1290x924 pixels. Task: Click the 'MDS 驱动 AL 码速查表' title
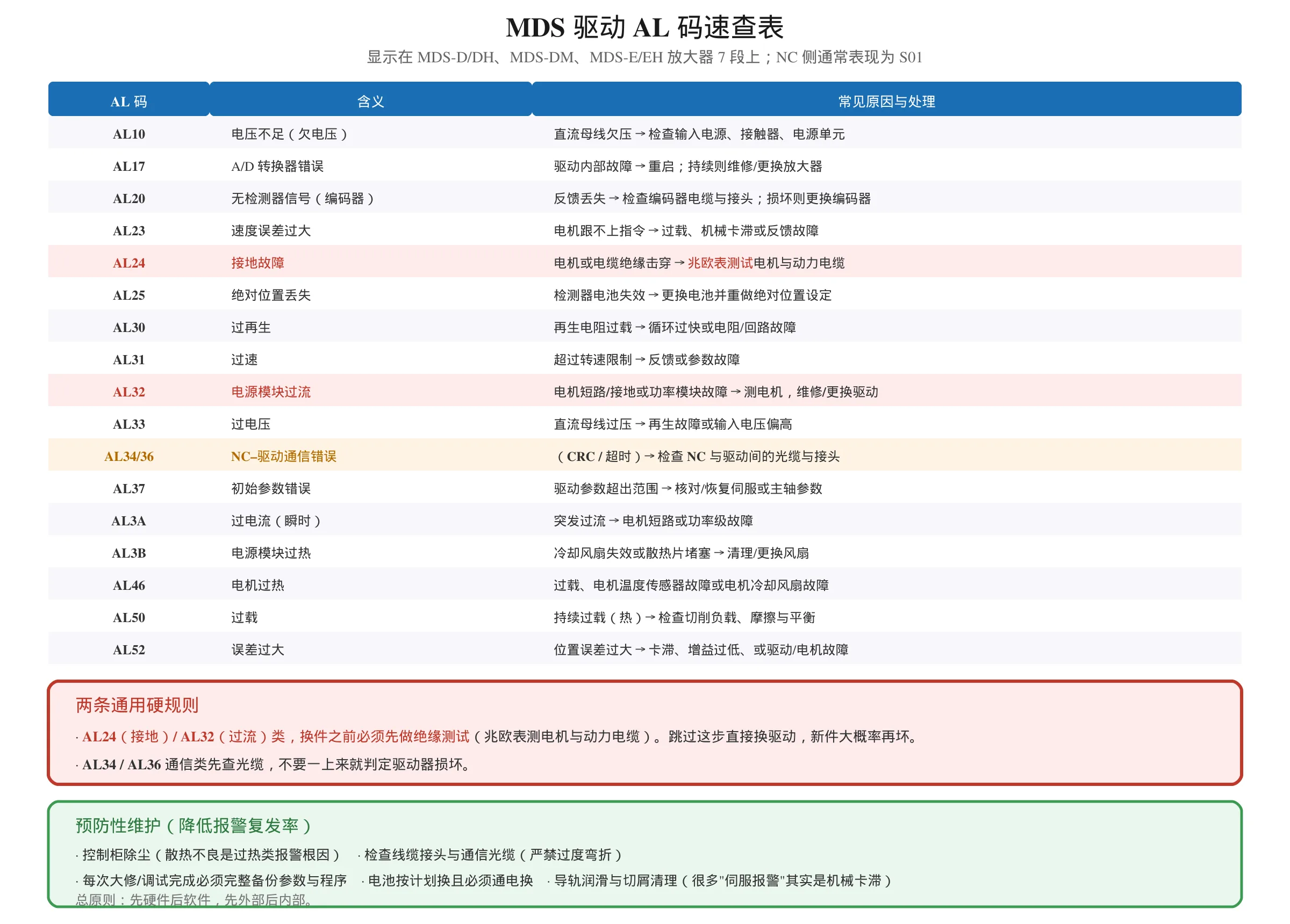[644, 27]
